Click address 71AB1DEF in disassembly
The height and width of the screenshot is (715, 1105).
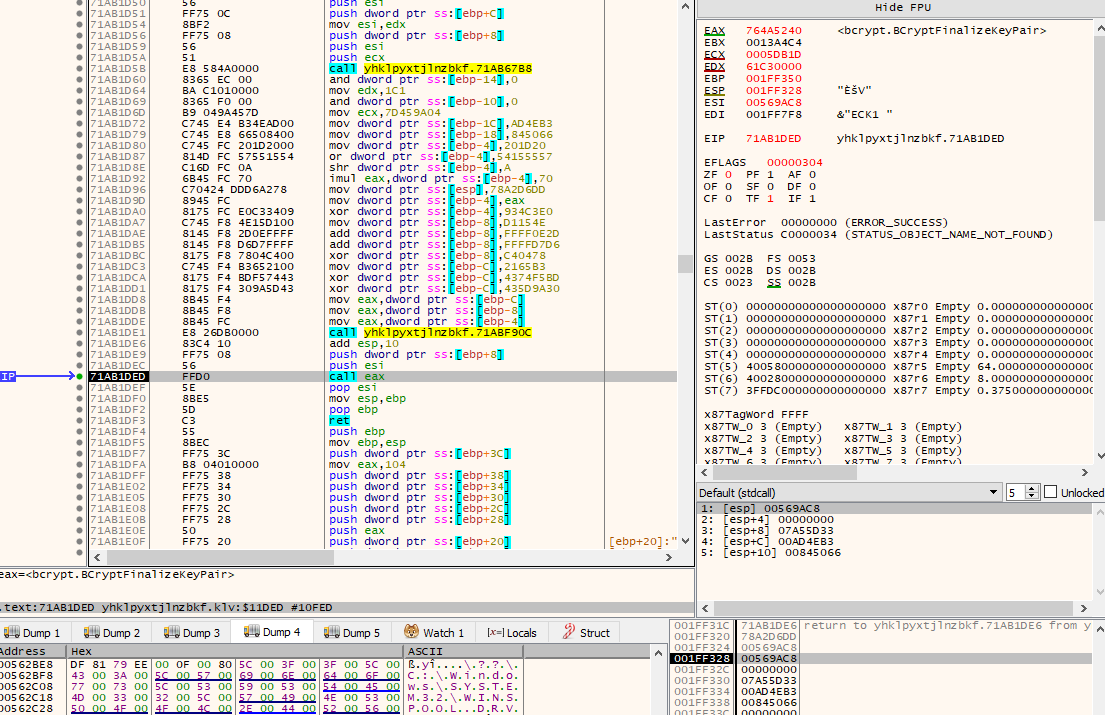point(118,387)
